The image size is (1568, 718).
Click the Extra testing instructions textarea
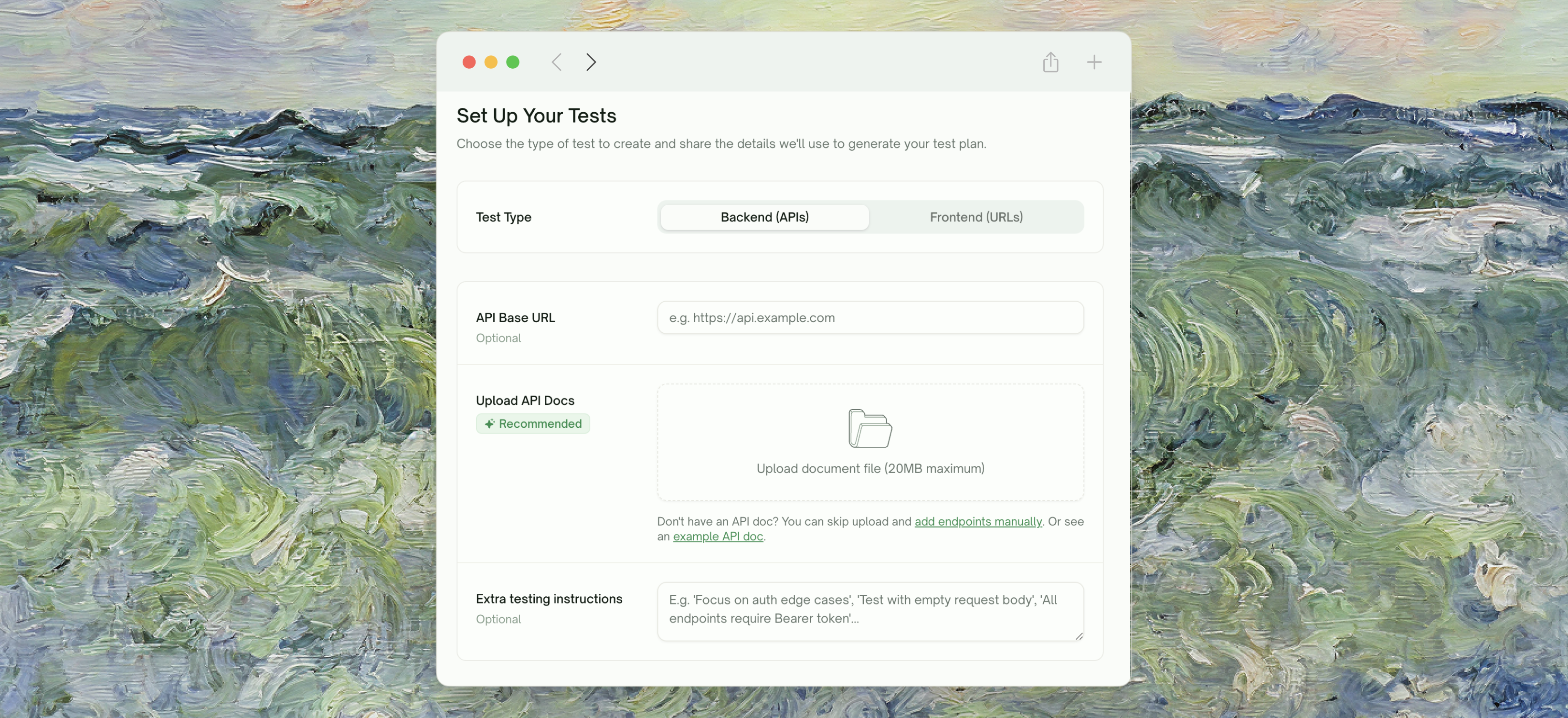point(870,611)
